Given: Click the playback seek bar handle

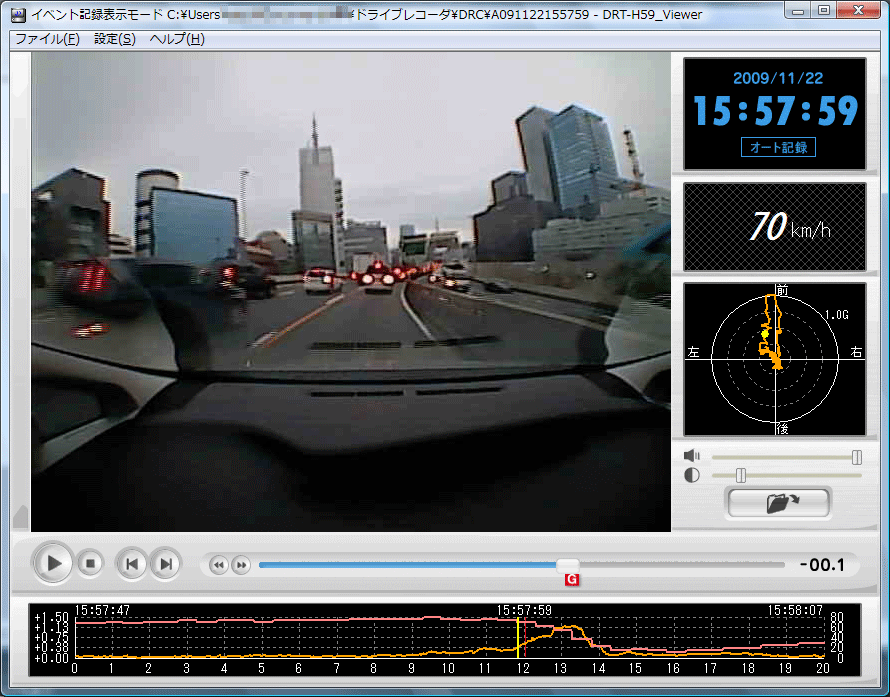Looking at the screenshot, I should [x=567, y=565].
